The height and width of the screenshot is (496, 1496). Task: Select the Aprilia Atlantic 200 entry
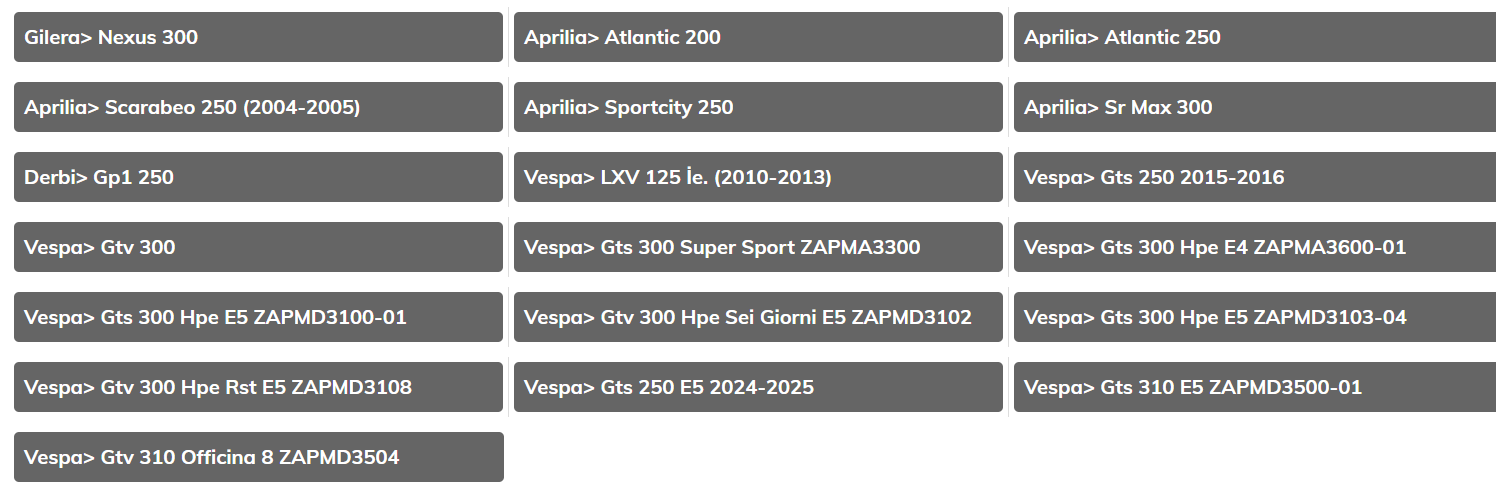click(758, 37)
